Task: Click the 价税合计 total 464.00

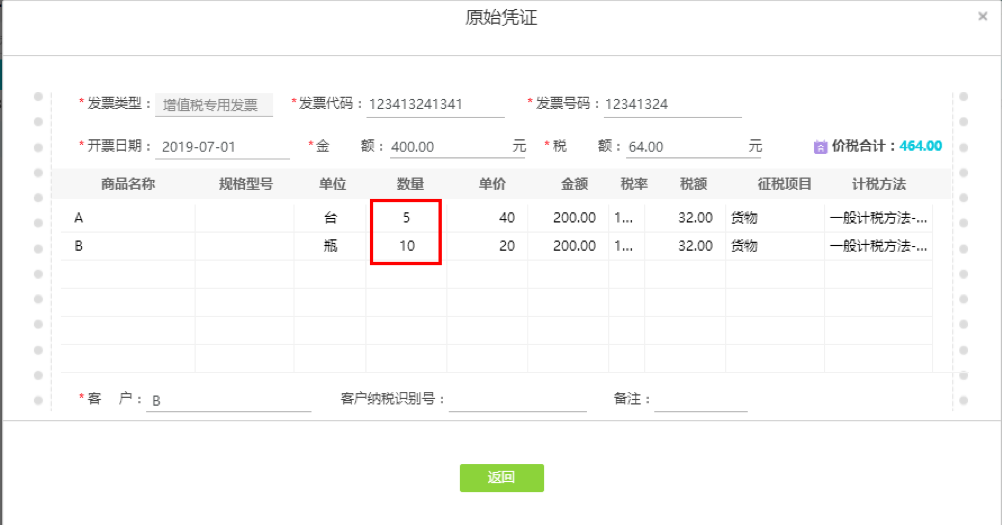Action: [x=921, y=146]
